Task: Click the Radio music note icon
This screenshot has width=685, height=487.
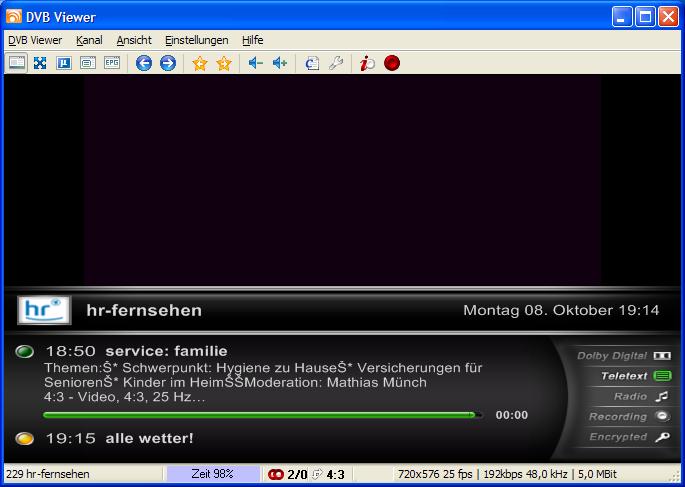Action: [x=662, y=396]
